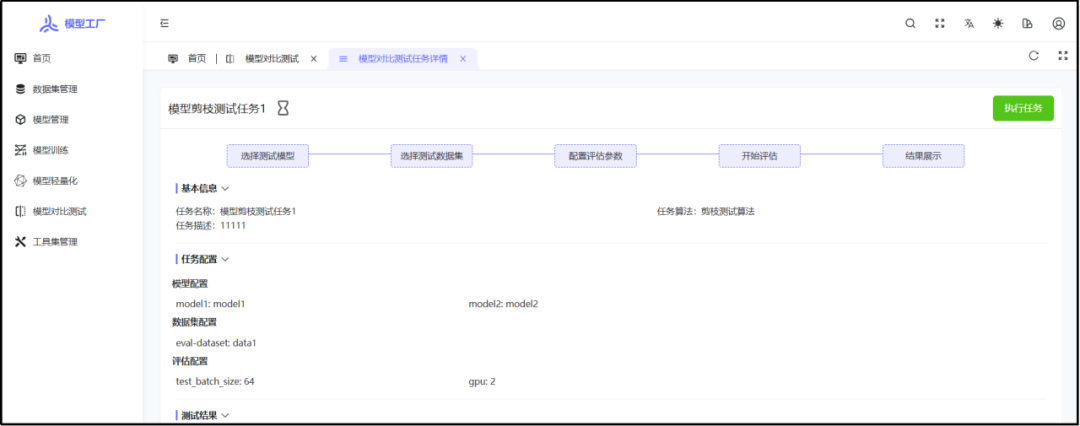
Task: Toggle light/dark theme sun icon
Action: (998, 24)
